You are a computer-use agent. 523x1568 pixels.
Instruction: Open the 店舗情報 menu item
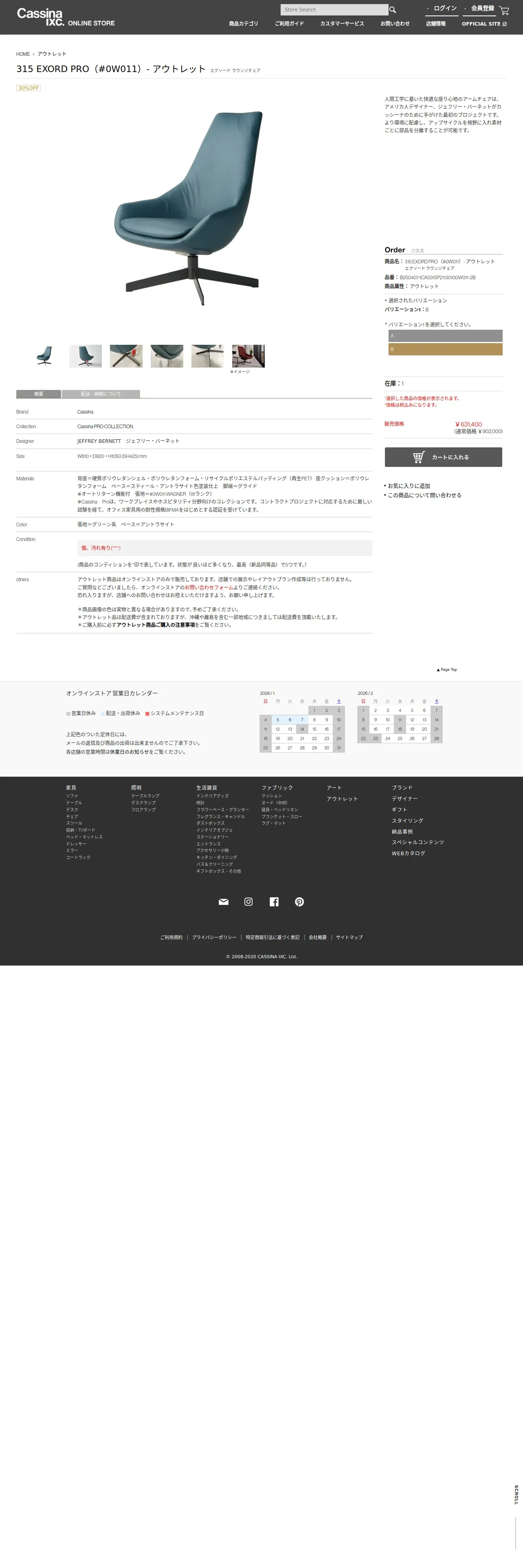[436, 24]
